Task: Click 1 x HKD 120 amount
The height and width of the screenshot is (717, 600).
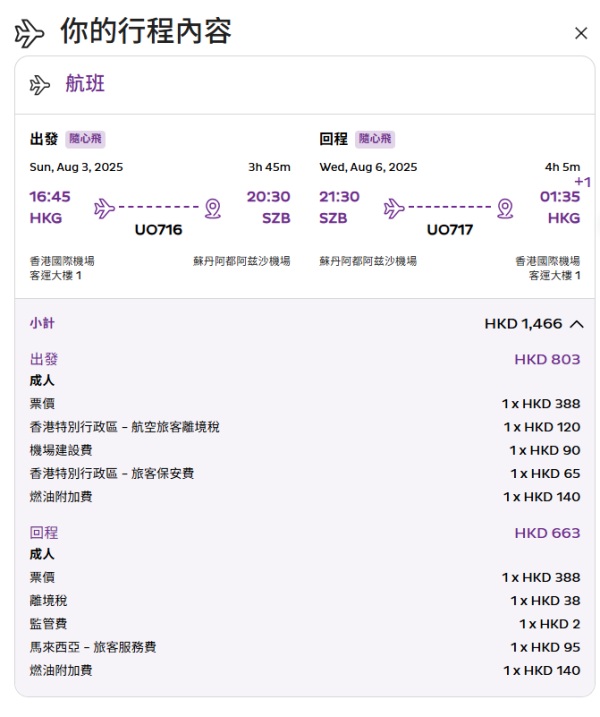Action: (x=542, y=427)
